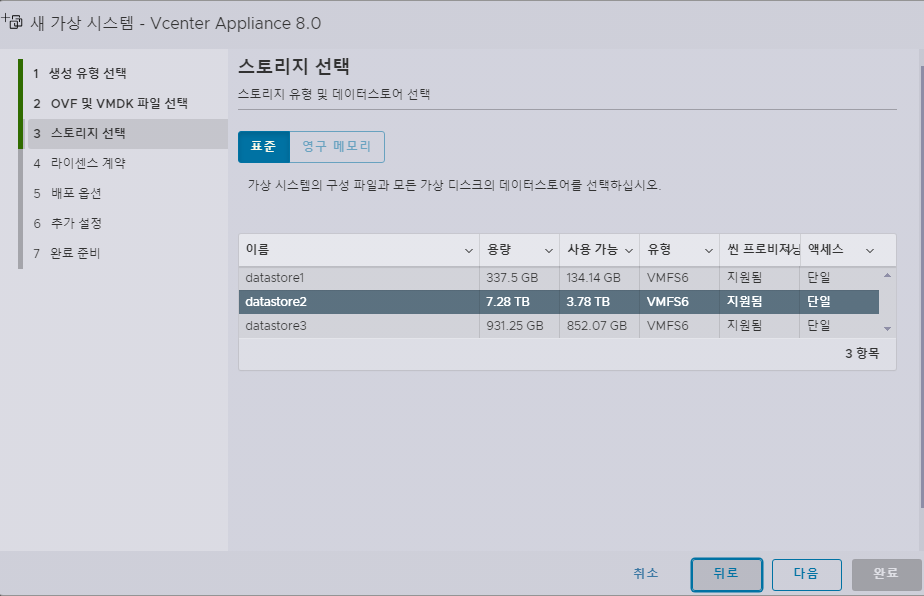Click the 852.07 GB free space cell
This screenshot has width=924, height=596.
pyautogui.click(x=597, y=325)
